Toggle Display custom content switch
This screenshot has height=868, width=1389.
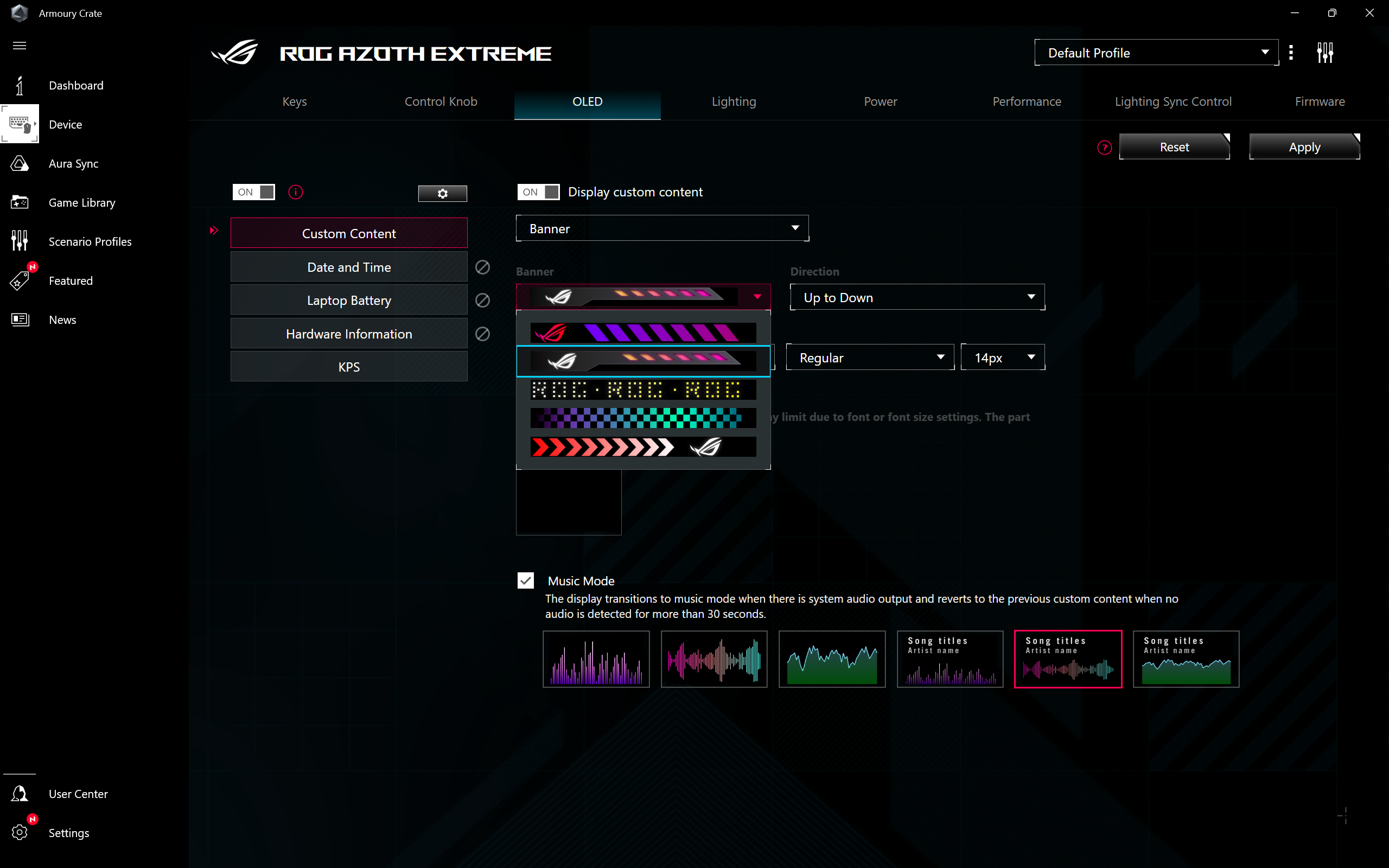pyautogui.click(x=538, y=192)
